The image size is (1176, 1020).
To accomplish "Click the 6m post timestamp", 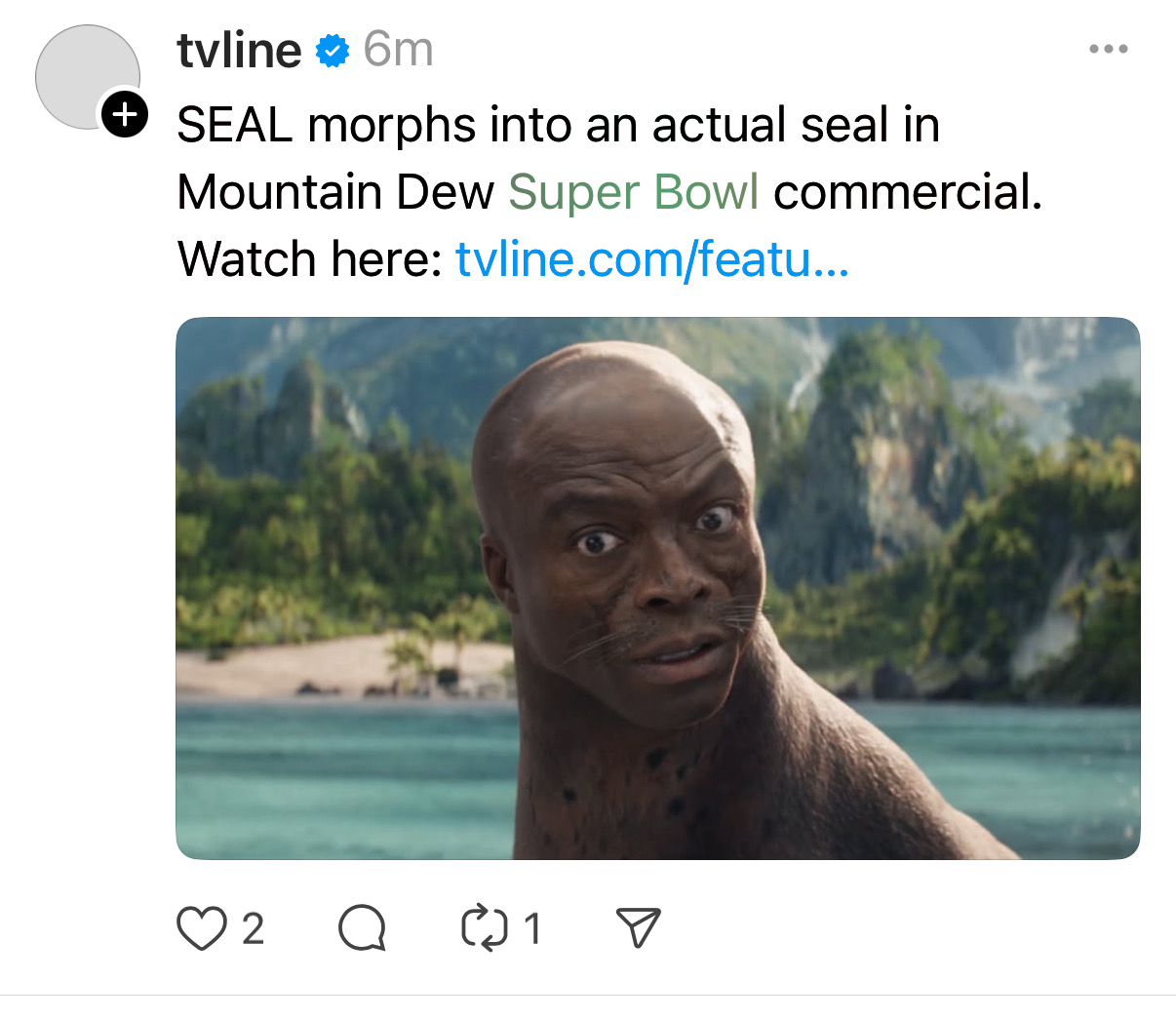I will pyautogui.click(x=398, y=50).
